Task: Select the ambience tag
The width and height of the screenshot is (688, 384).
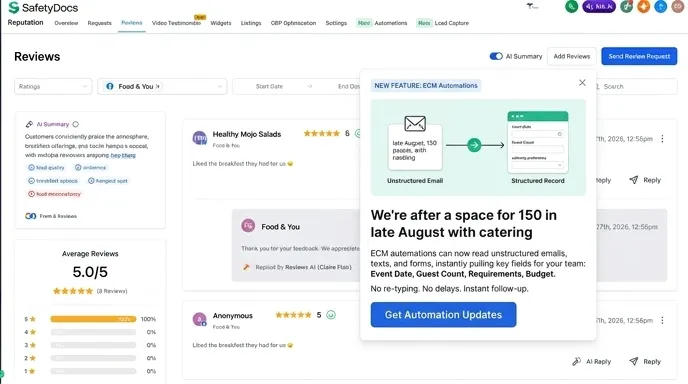Action: point(90,168)
